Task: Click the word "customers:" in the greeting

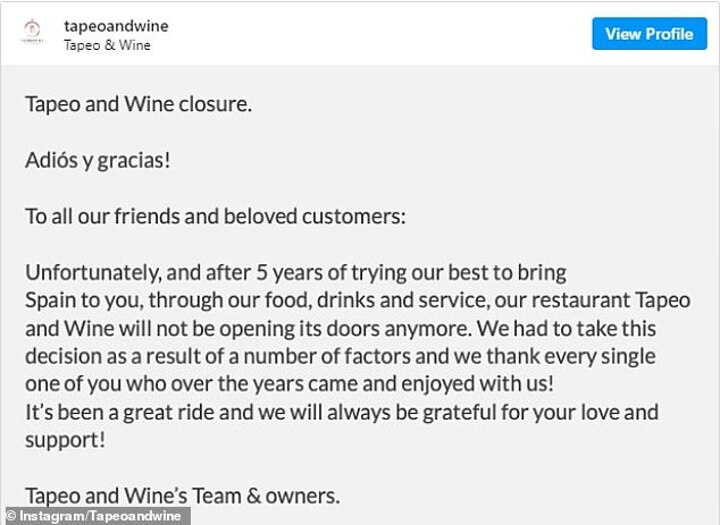Action: click(x=357, y=216)
